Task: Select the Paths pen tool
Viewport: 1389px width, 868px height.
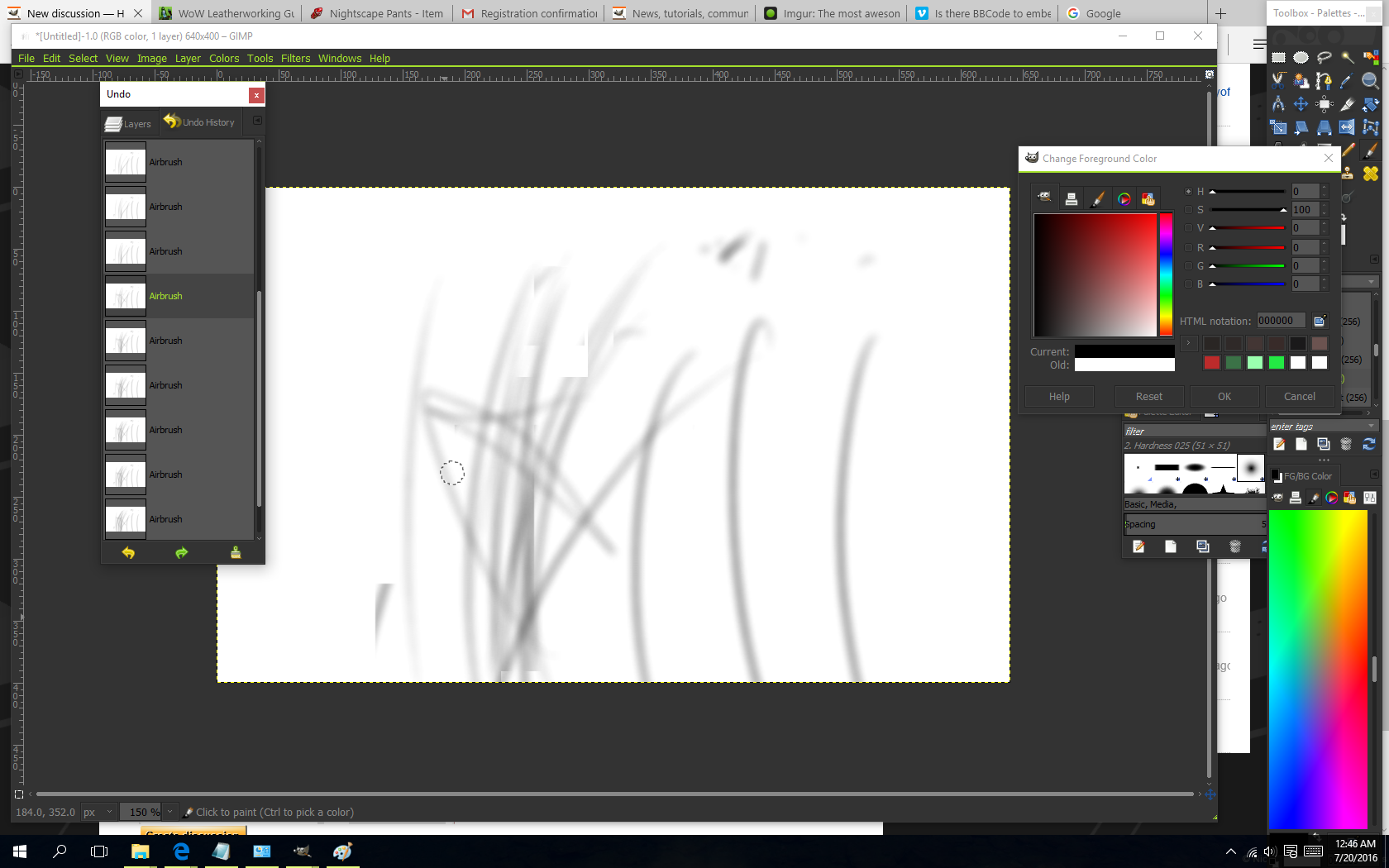Action: point(1325,80)
